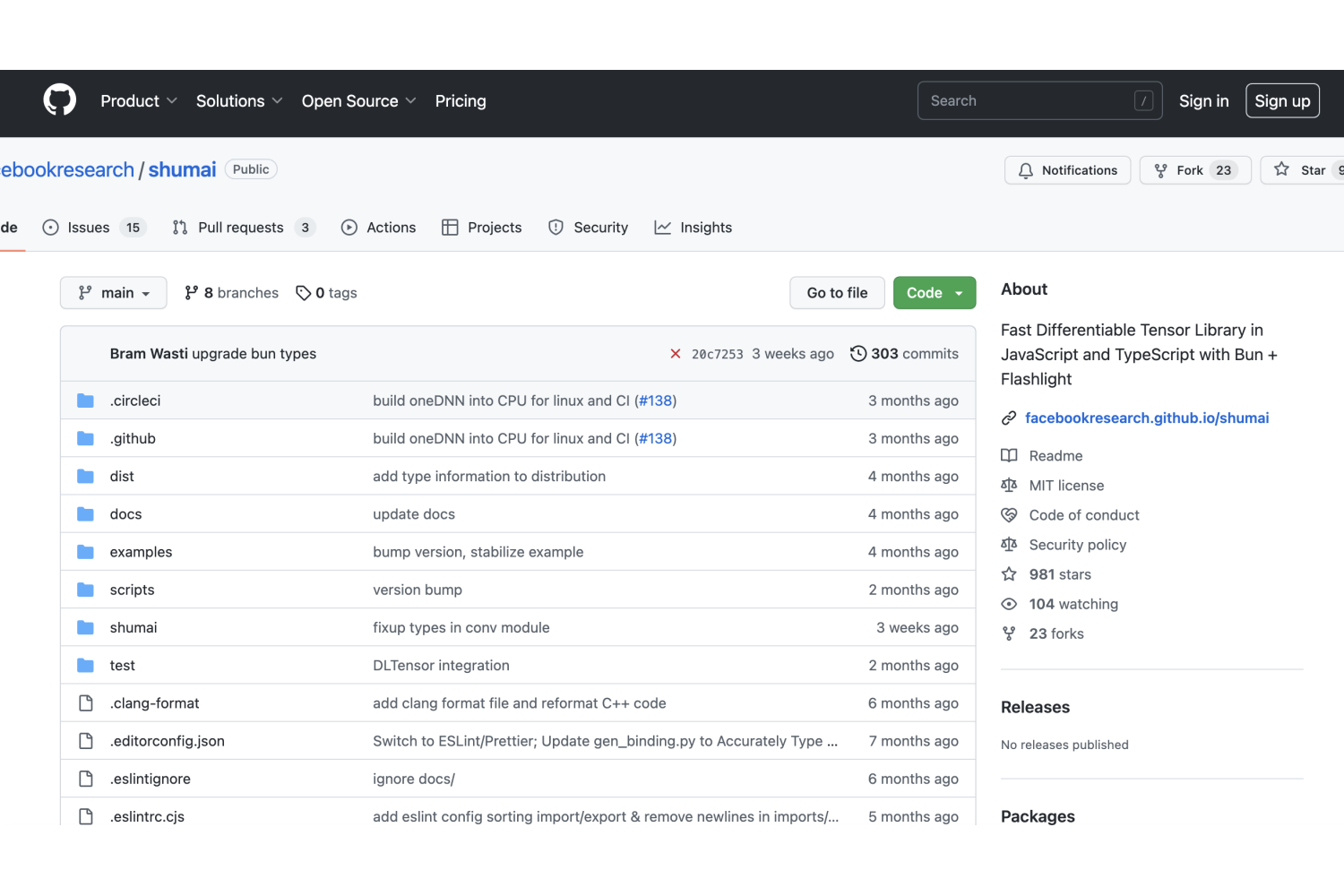Switch to the Insights tab
1344x896 pixels.
tap(694, 228)
